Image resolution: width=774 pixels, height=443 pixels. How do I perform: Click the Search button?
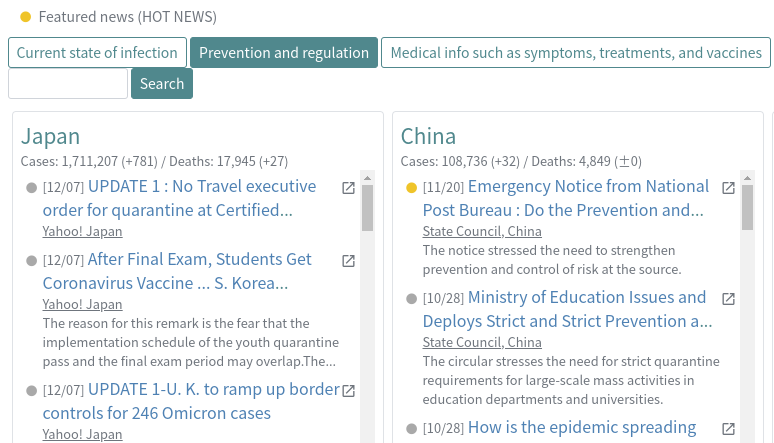(x=162, y=83)
